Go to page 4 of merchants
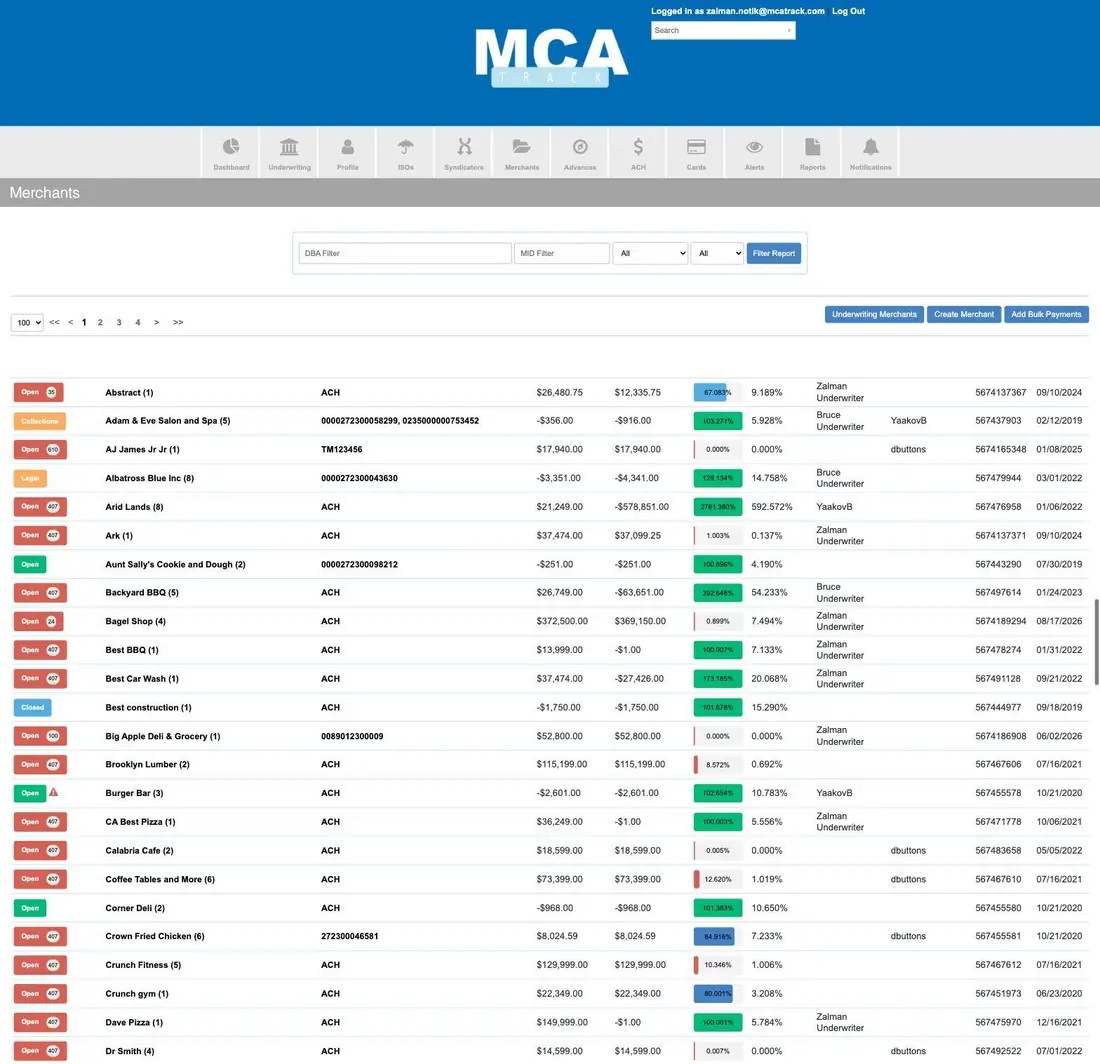1100x1064 pixels. (138, 323)
